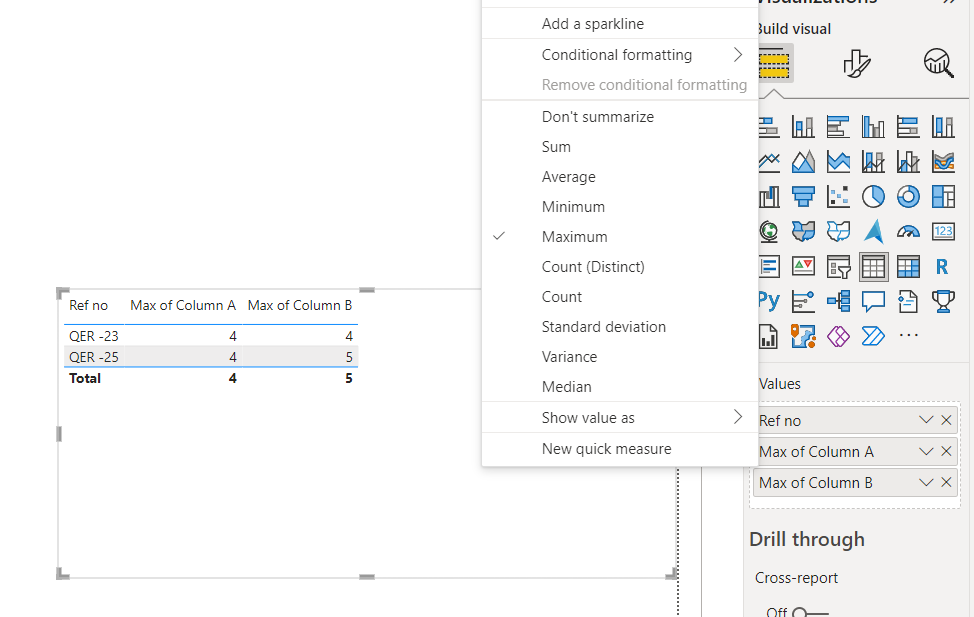
Task: Select the KPI visual
Action: pos(803,267)
